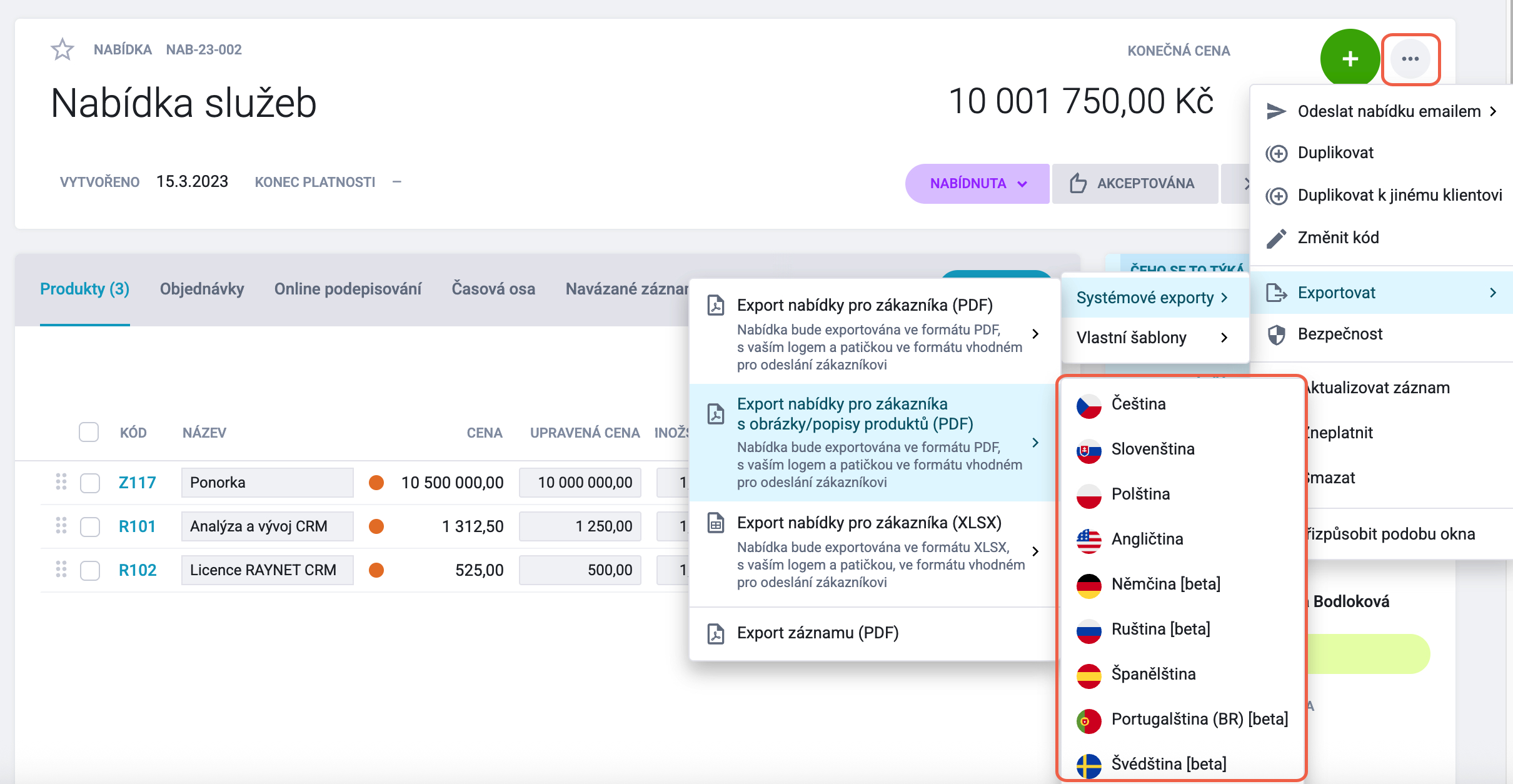Open product link R102
1513x784 pixels.
pos(138,570)
